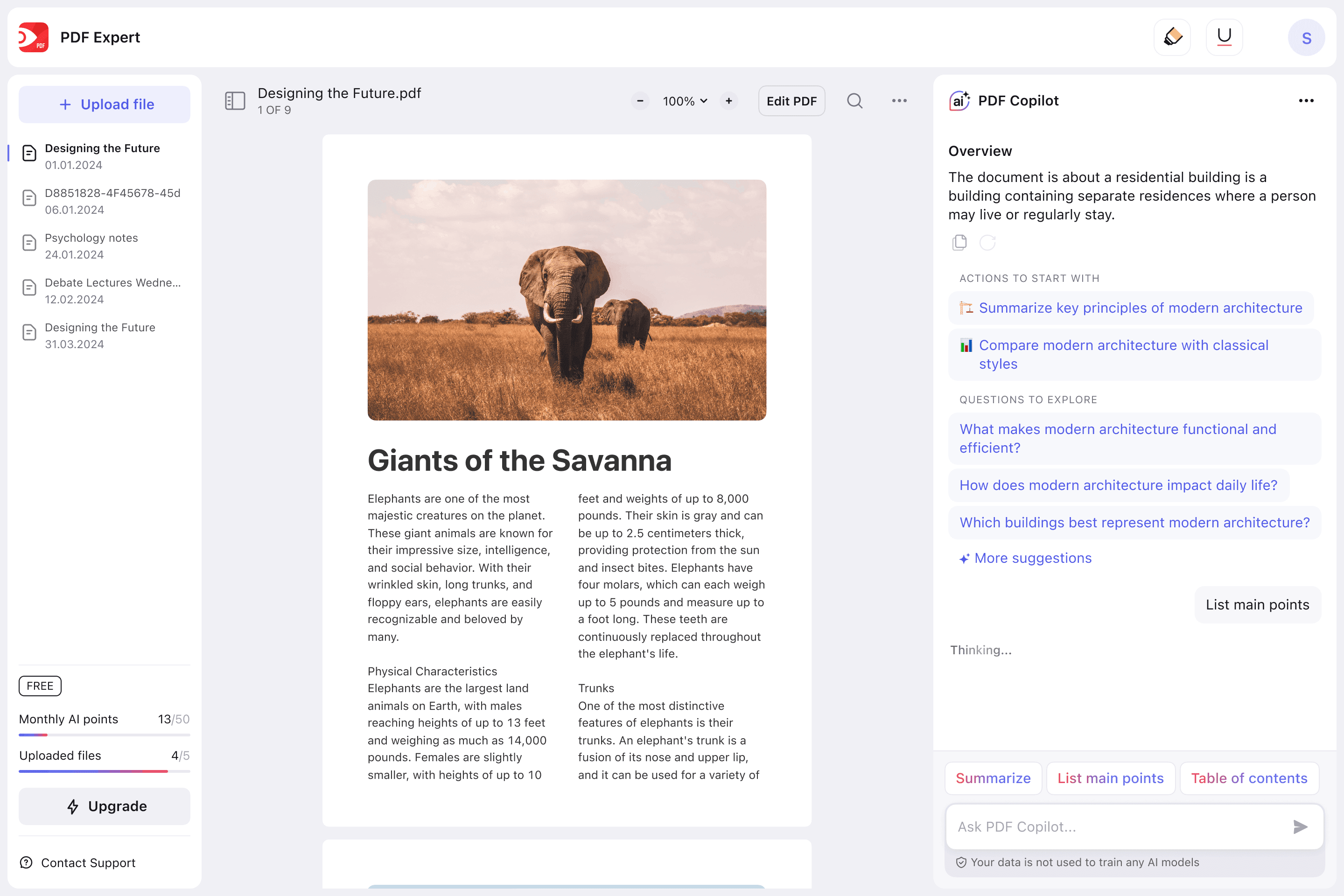This screenshot has height=896, width=1344.
Task: Click the 13/50 AI points value
Action: (174, 720)
